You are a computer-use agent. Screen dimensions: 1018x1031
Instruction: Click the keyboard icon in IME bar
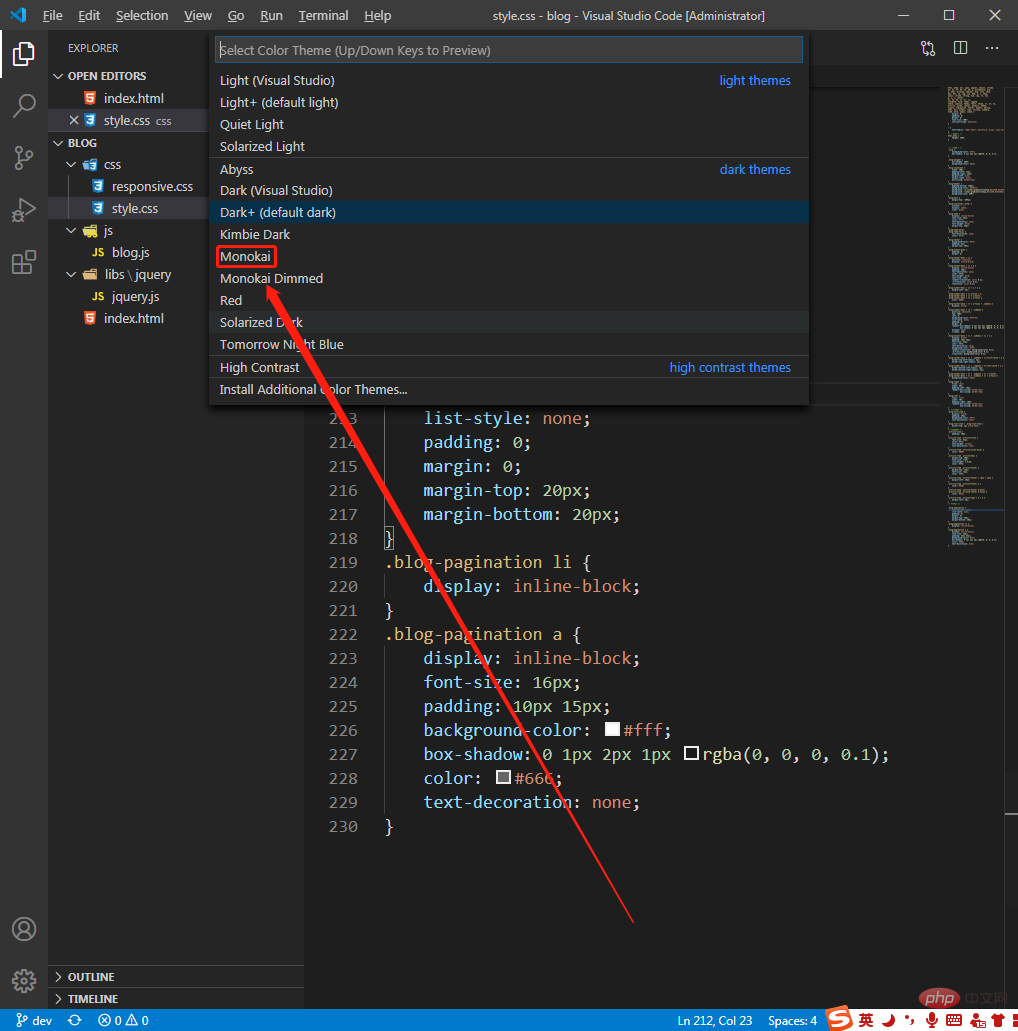pos(954,1020)
